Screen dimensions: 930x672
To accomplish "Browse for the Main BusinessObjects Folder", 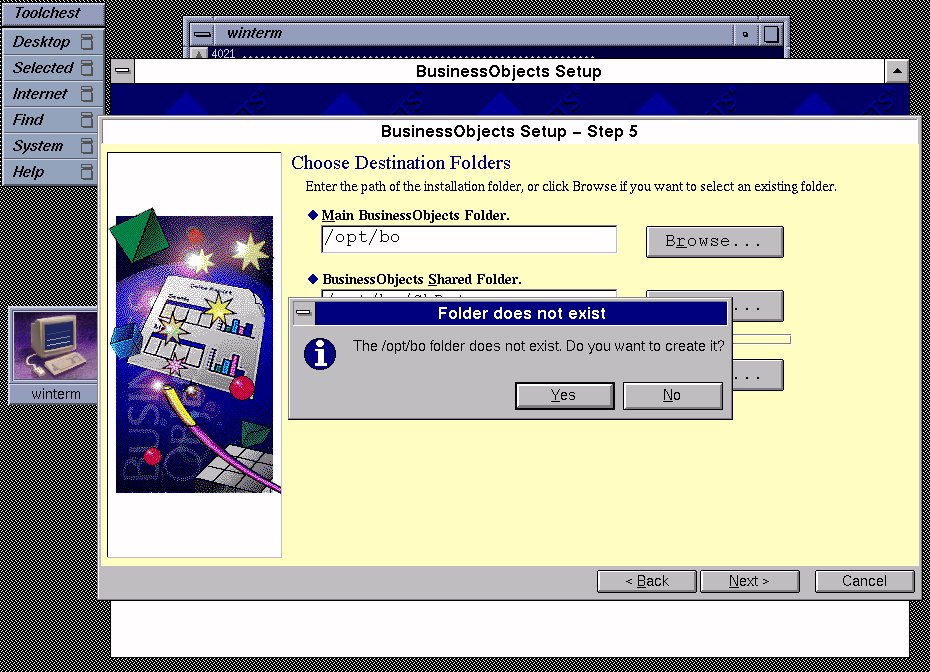I will [x=714, y=242].
